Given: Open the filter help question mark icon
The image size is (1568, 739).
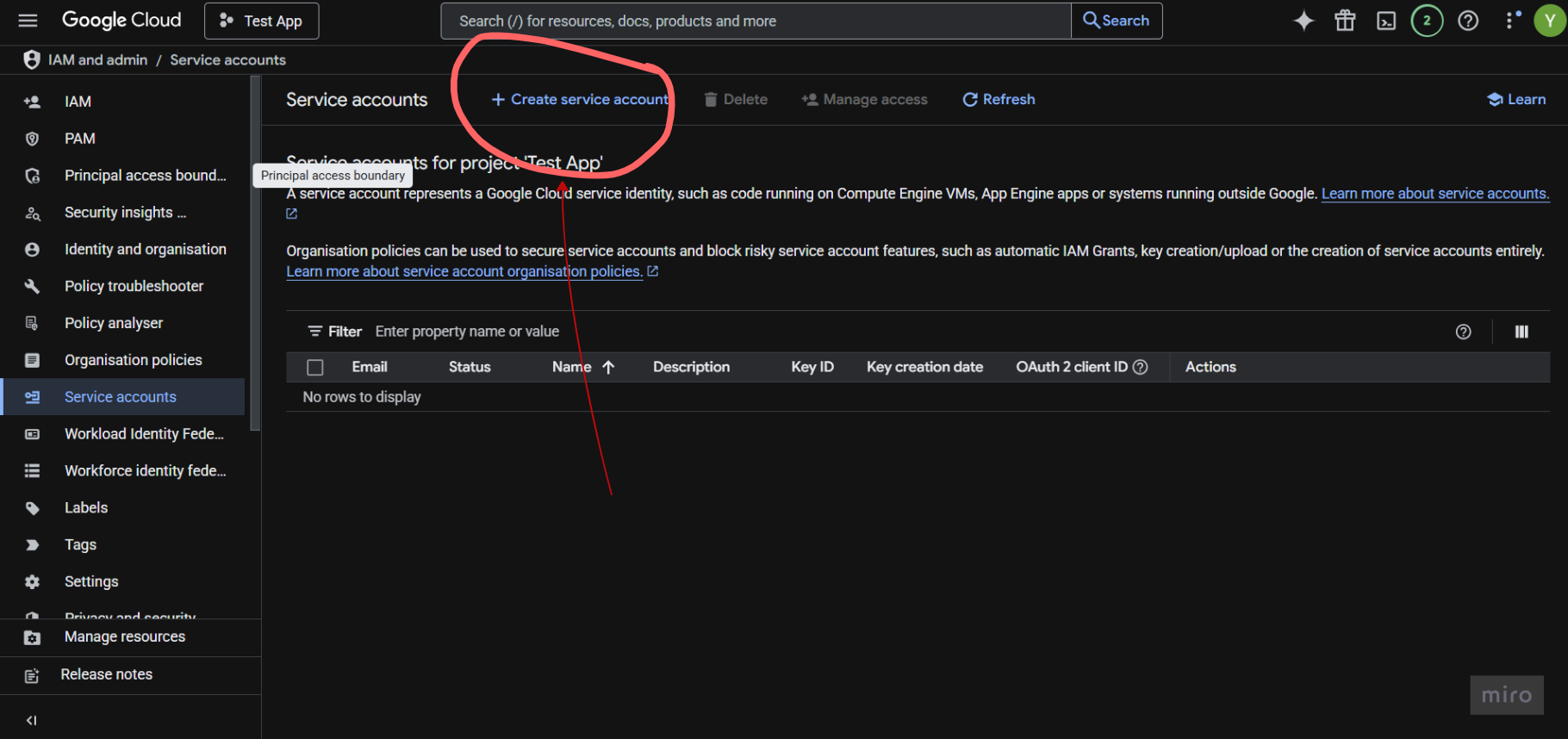Looking at the screenshot, I should point(1463,332).
